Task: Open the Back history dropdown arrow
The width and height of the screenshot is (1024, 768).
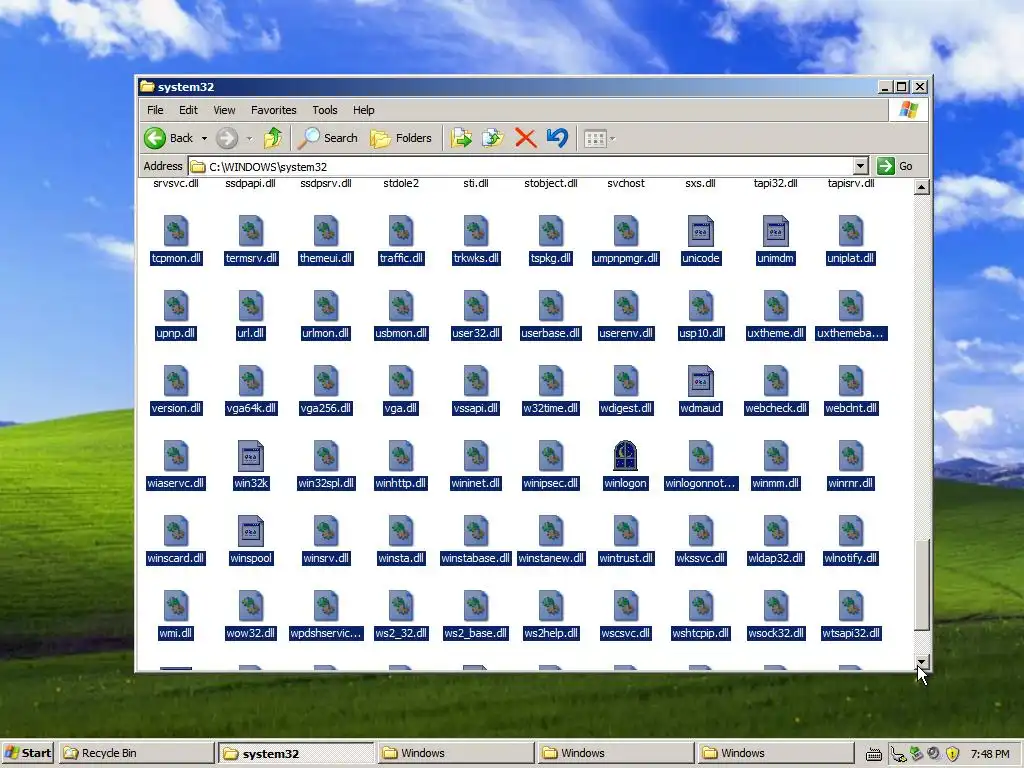Action: pos(204,138)
